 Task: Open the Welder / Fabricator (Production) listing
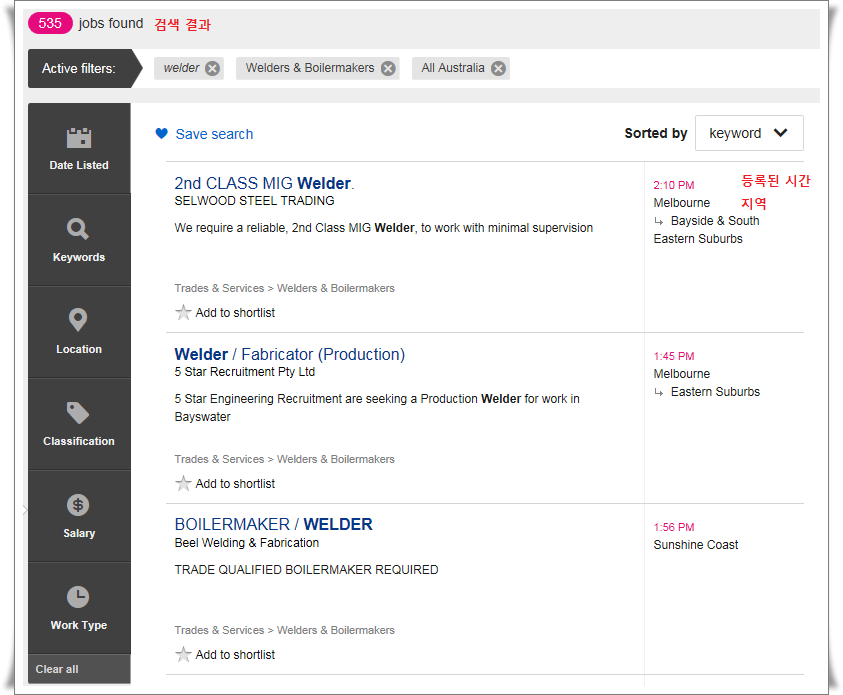(290, 354)
